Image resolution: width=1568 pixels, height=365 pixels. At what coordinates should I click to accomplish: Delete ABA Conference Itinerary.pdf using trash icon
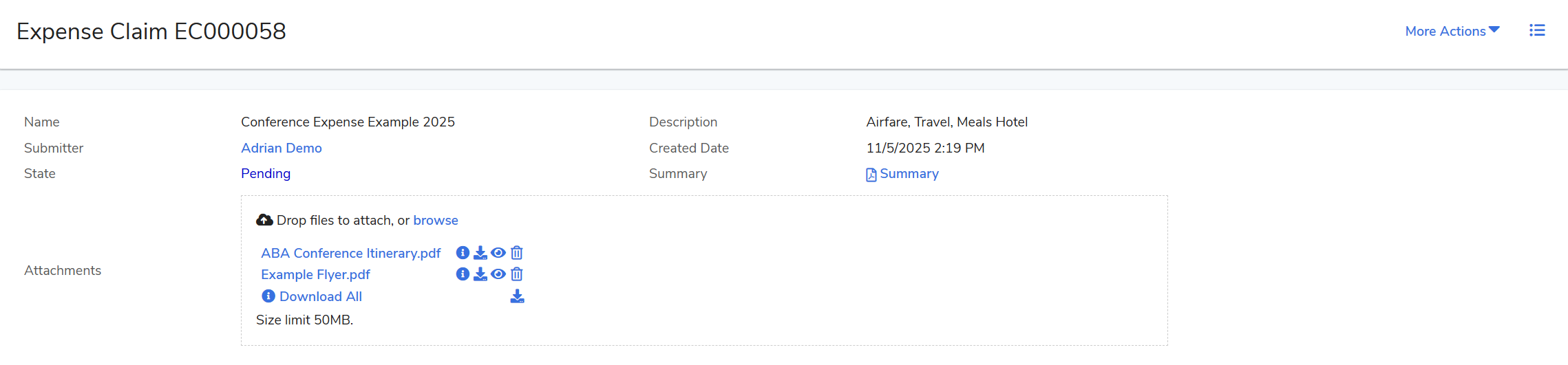pos(517,253)
